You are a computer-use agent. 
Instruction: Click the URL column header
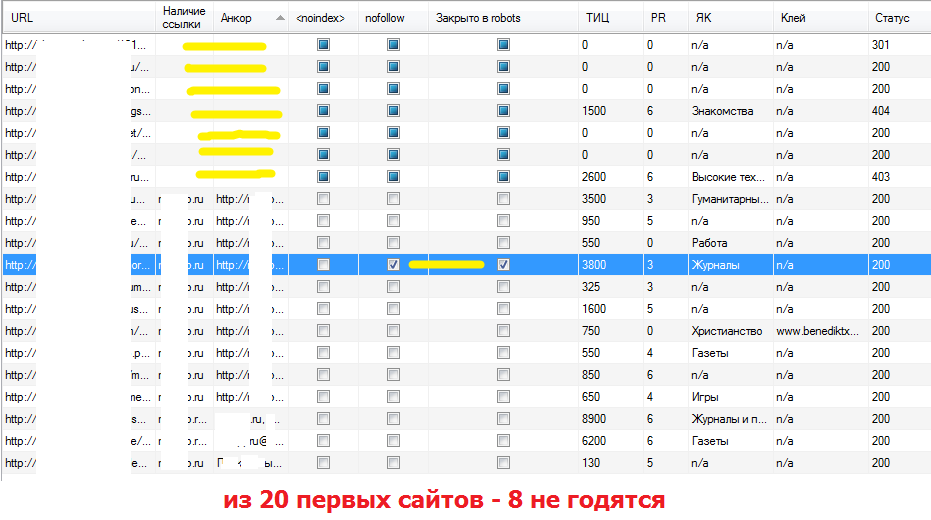22,18
